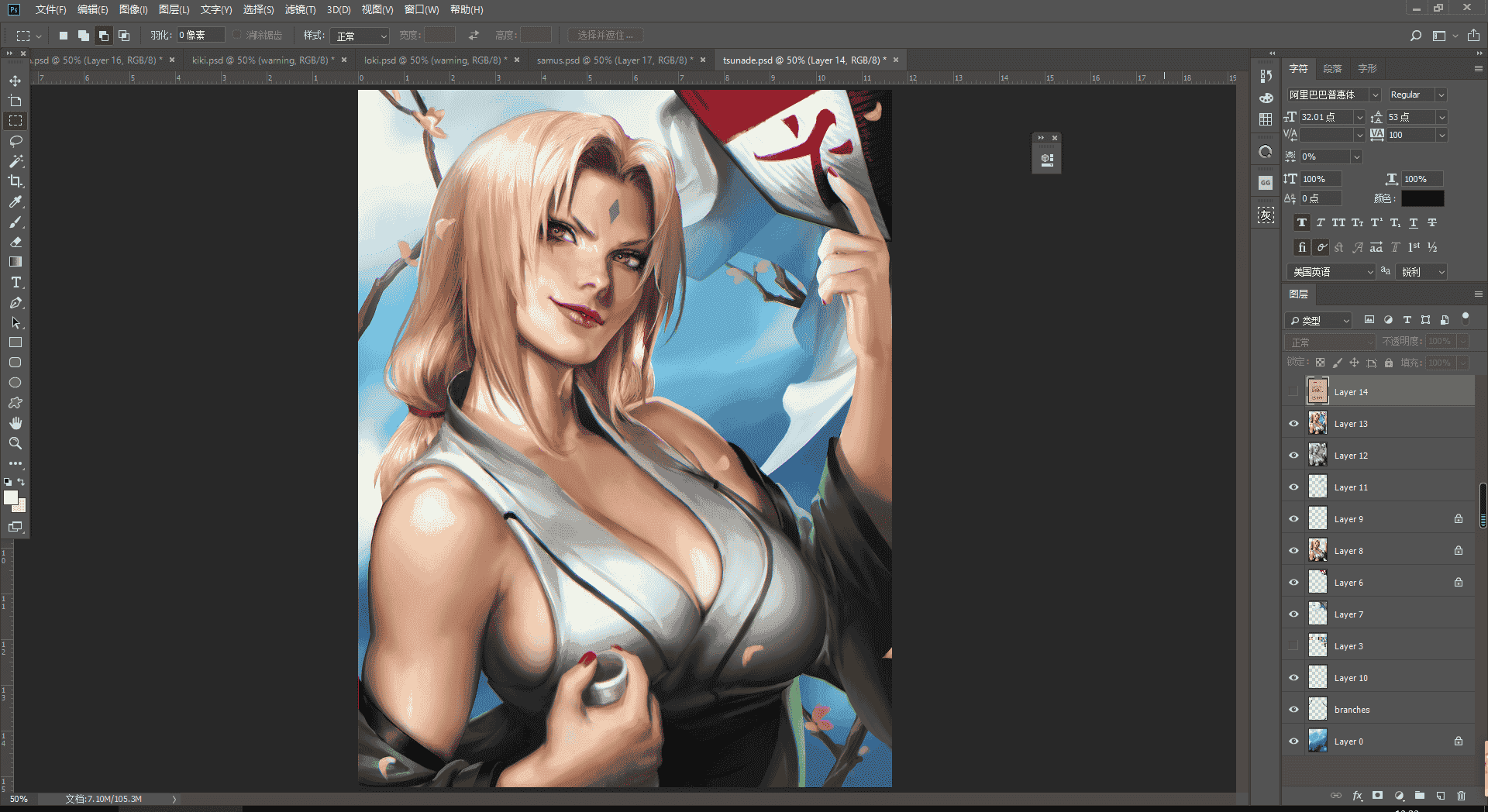This screenshot has height=812, width=1488.
Task: Select the Lasso tool
Action: tap(15, 141)
